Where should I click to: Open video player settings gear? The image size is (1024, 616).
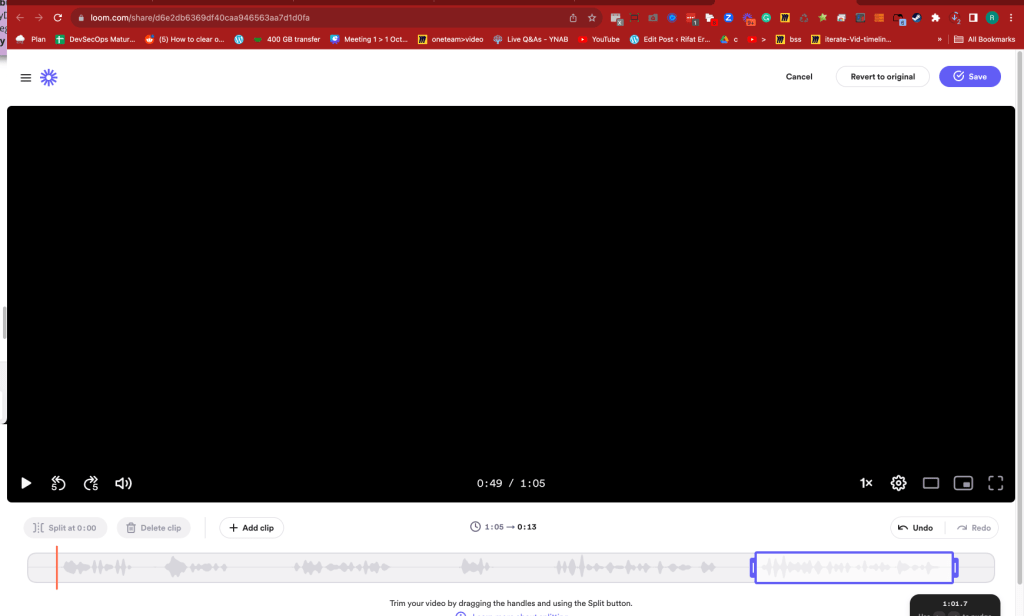(899, 483)
